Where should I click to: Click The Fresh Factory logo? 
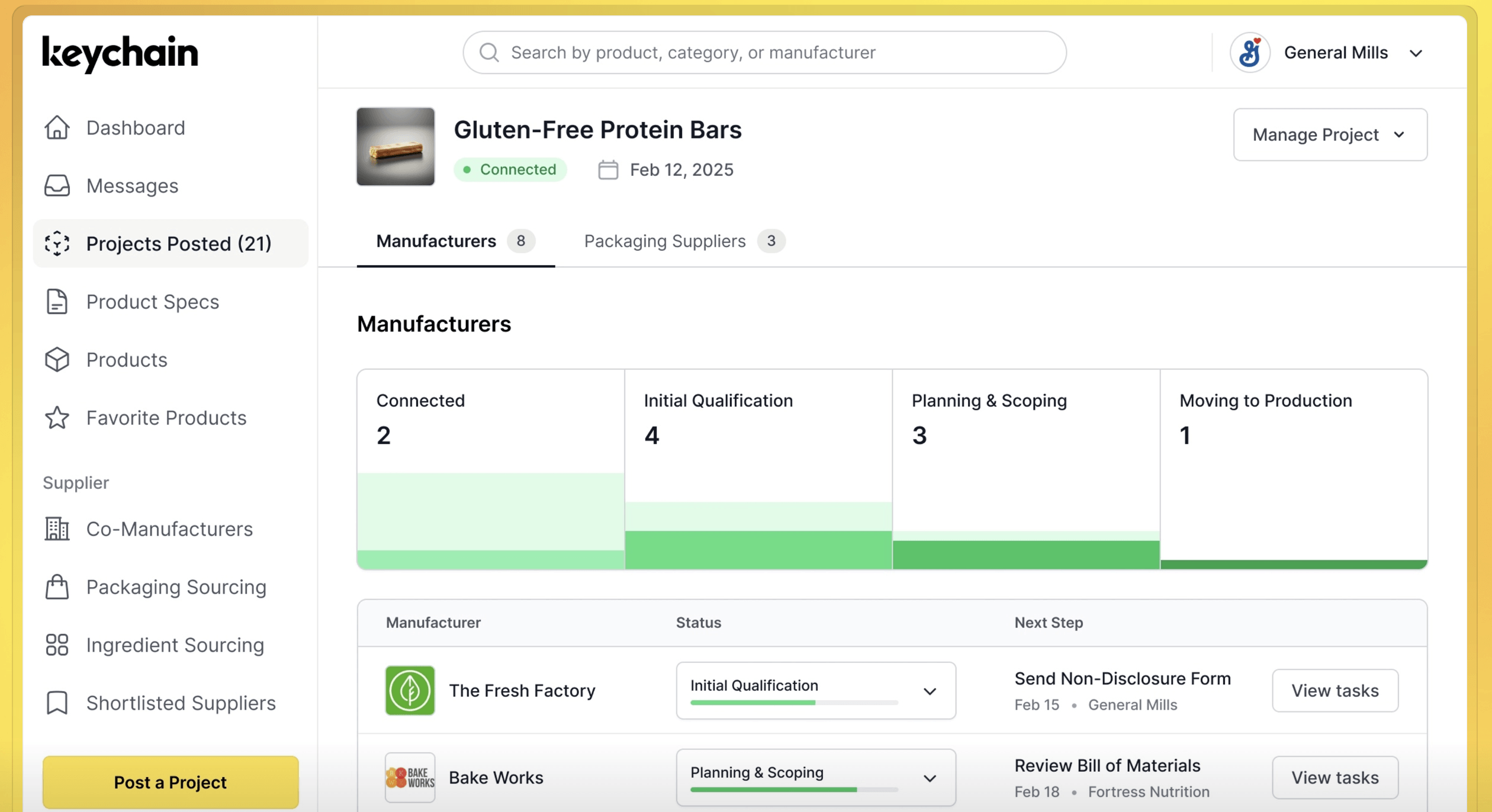(410, 691)
